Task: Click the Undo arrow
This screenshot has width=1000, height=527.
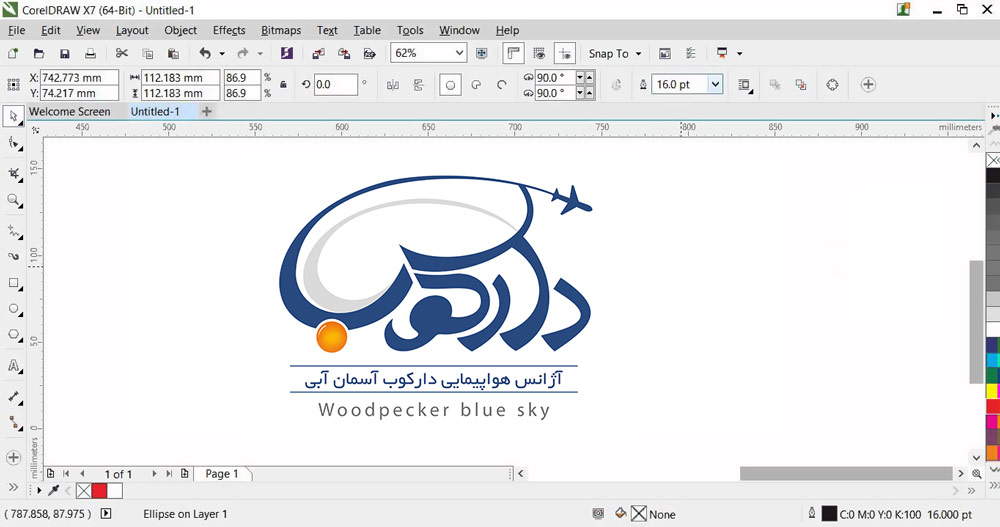Action: coord(205,54)
